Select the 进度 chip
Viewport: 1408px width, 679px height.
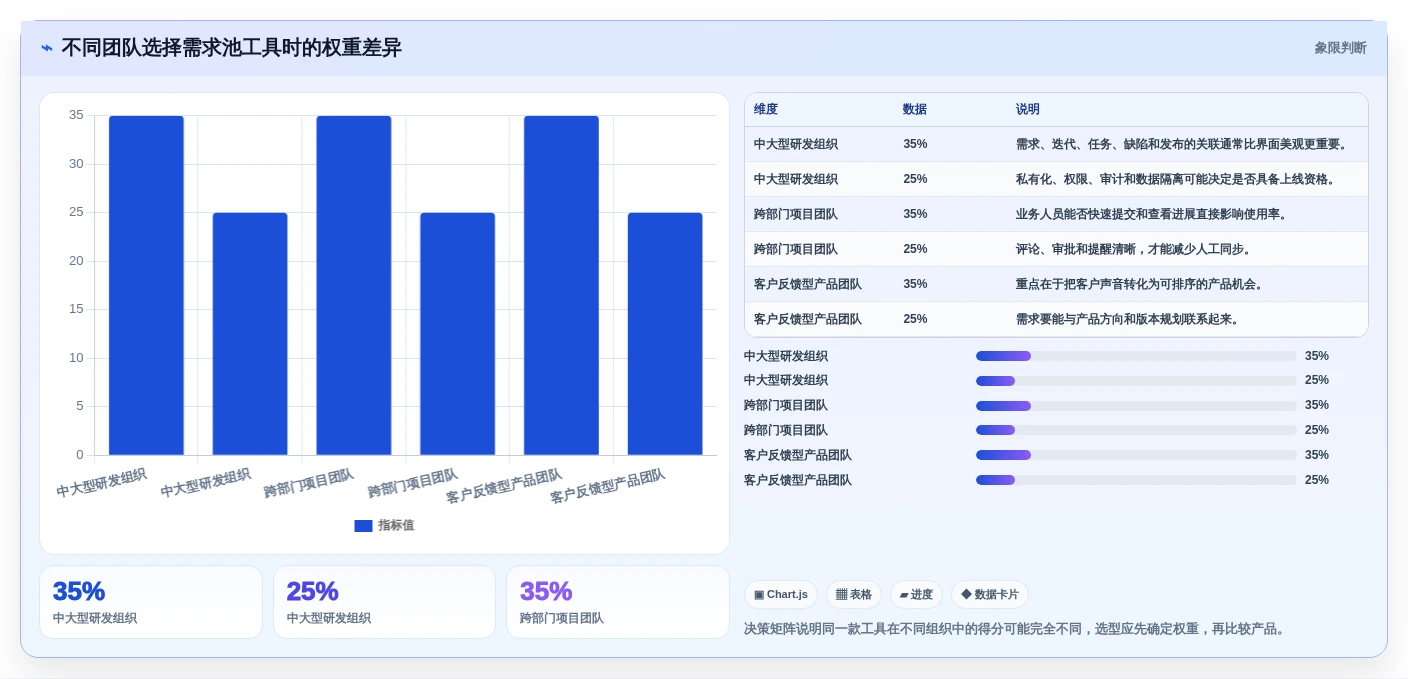click(x=916, y=595)
